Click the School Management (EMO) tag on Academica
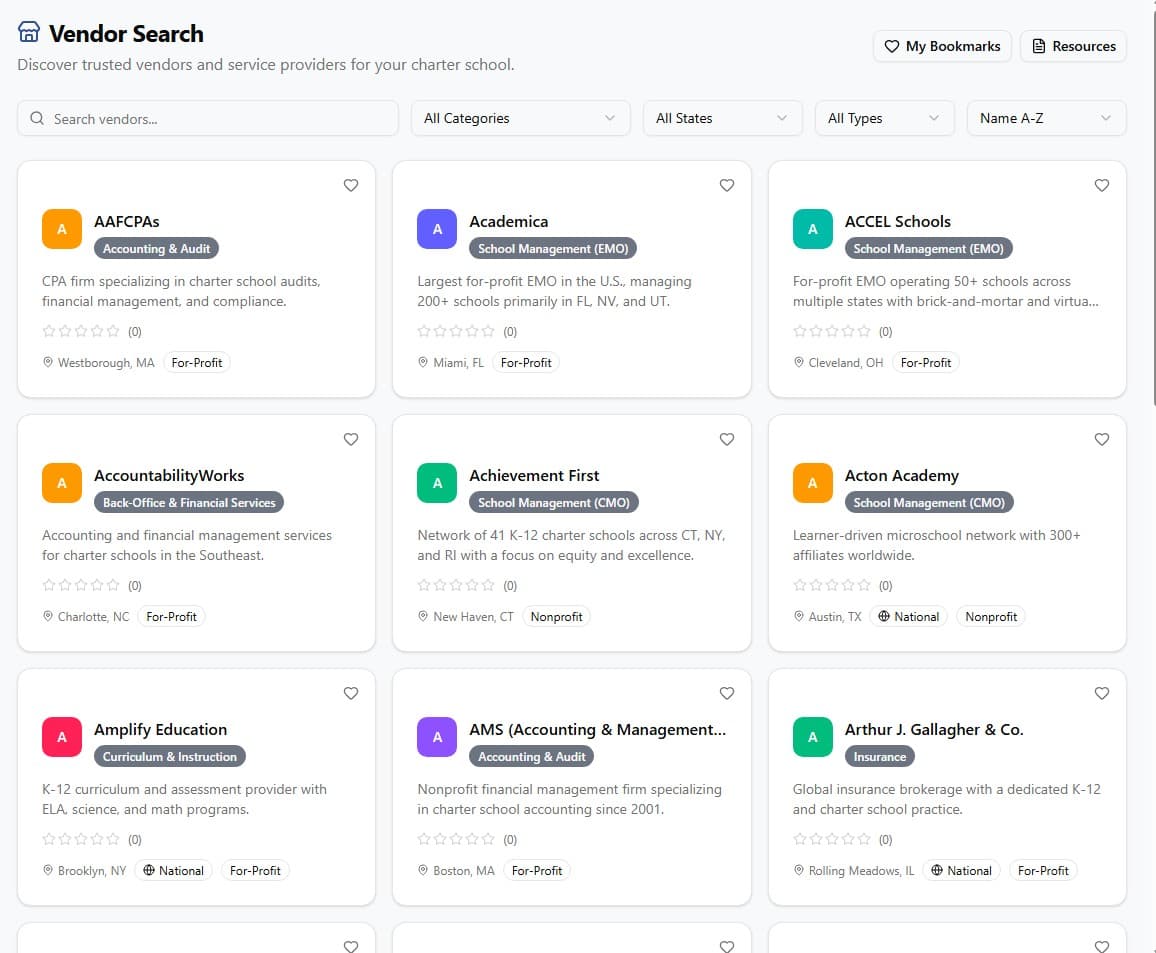The width and height of the screenshot is (1156, 953). click(553, 248)
